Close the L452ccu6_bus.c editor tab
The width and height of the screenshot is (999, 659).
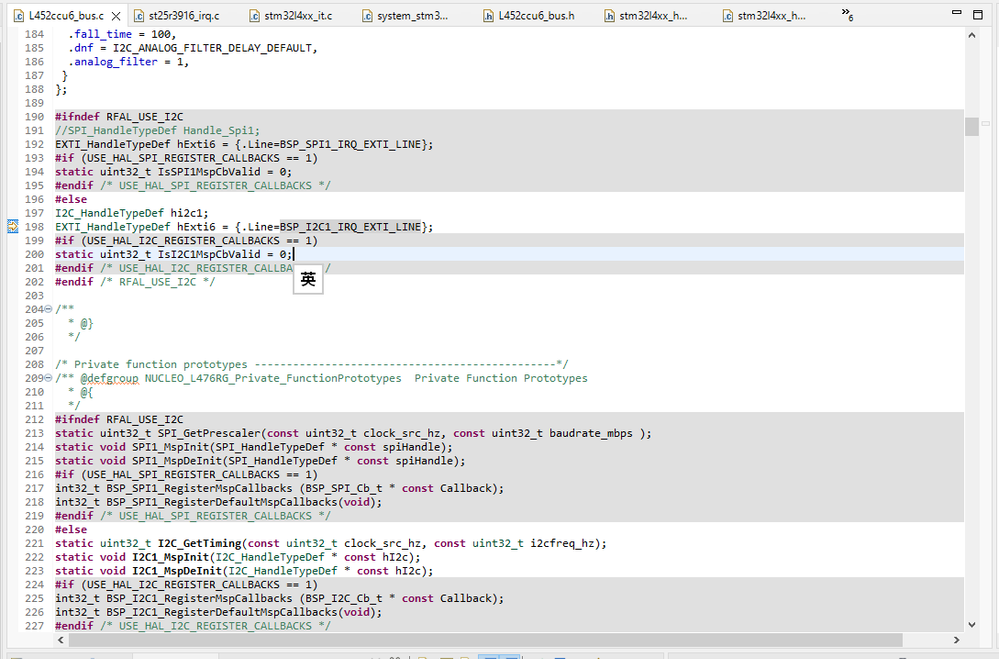coord(116,16)
